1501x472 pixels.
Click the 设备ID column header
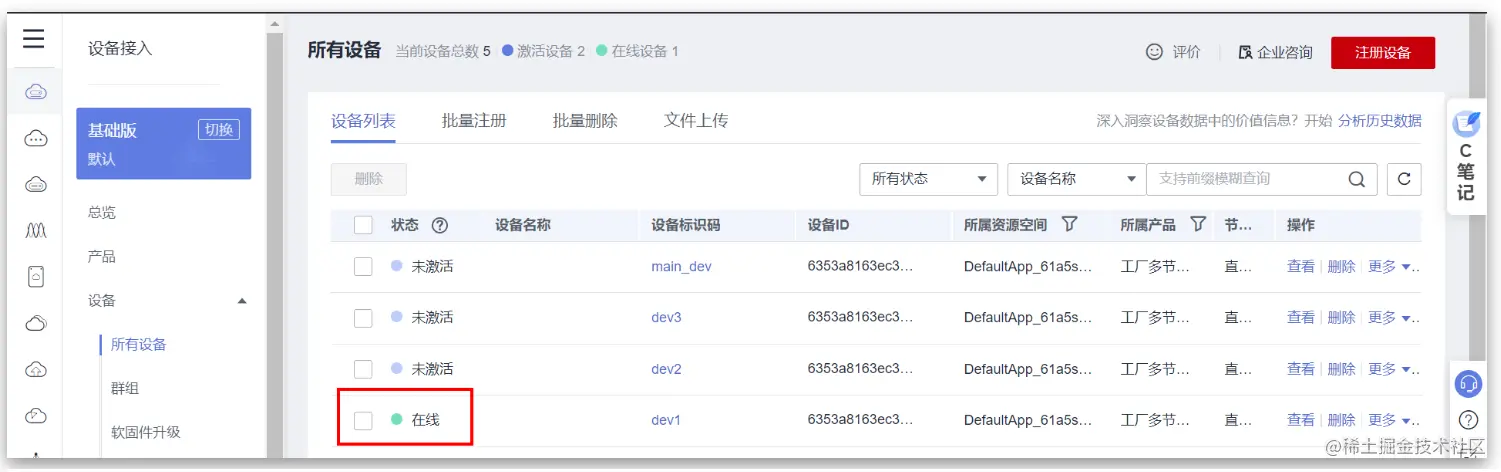pos(829,225)
